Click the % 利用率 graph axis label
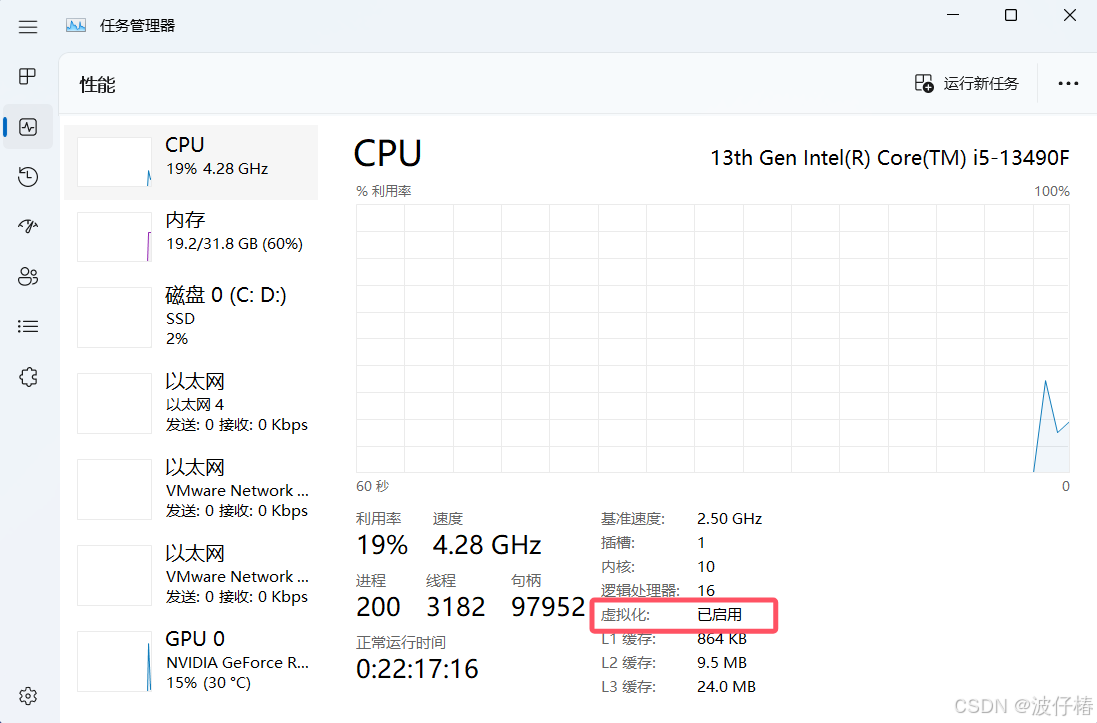 pyautogui.click(x=383, y=191)
